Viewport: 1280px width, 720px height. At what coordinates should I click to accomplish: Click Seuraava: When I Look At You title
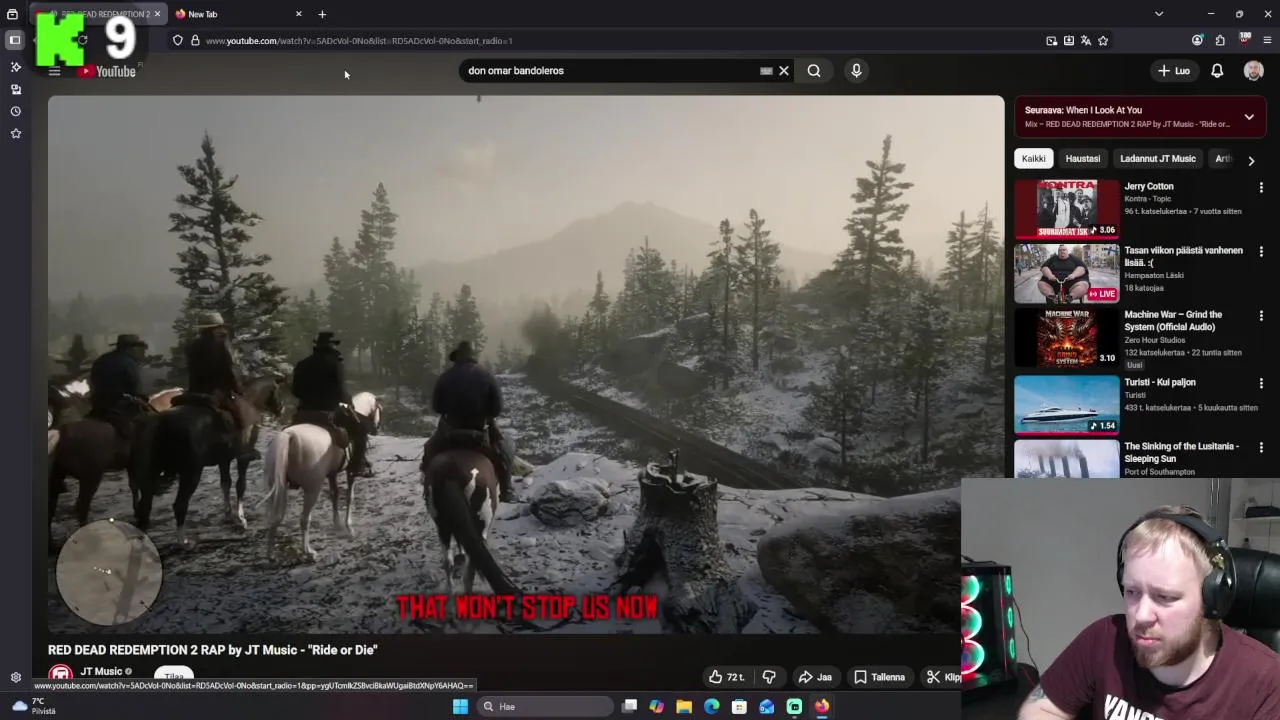(x=1083, y=110)
